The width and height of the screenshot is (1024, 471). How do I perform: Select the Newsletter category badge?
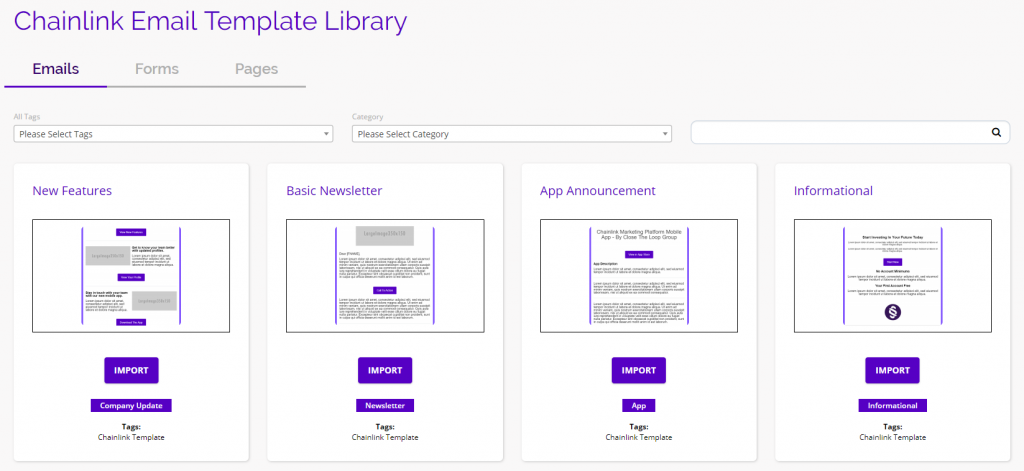click(x=385, y=406)
